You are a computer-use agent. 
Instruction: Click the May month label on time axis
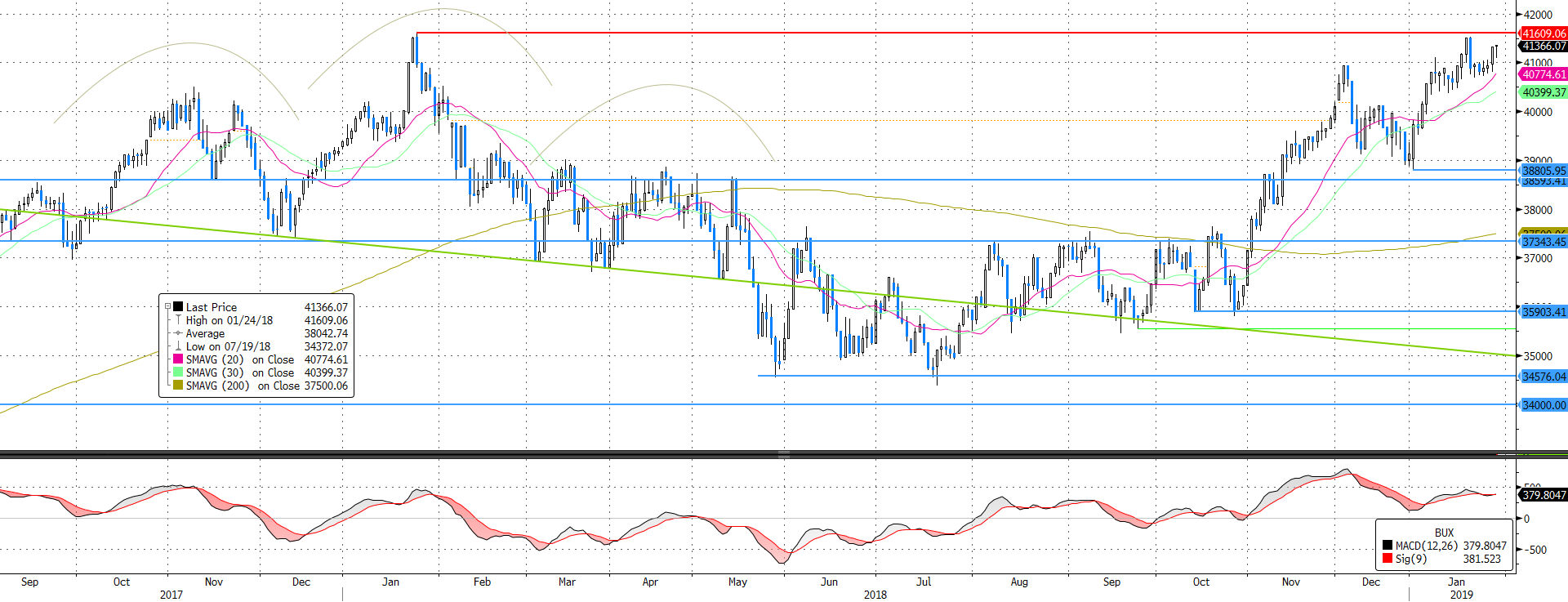coord(737,582)
